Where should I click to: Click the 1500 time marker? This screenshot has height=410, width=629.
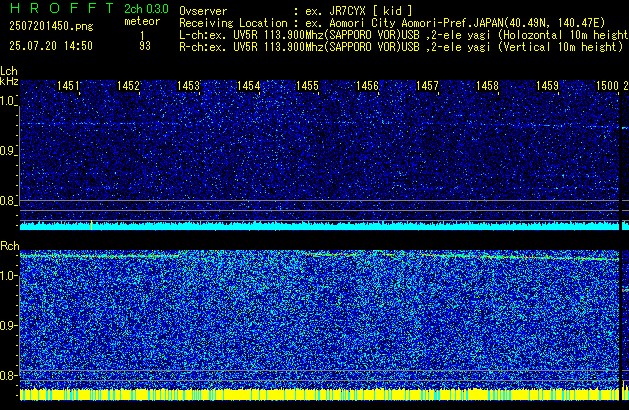[607, 86]
